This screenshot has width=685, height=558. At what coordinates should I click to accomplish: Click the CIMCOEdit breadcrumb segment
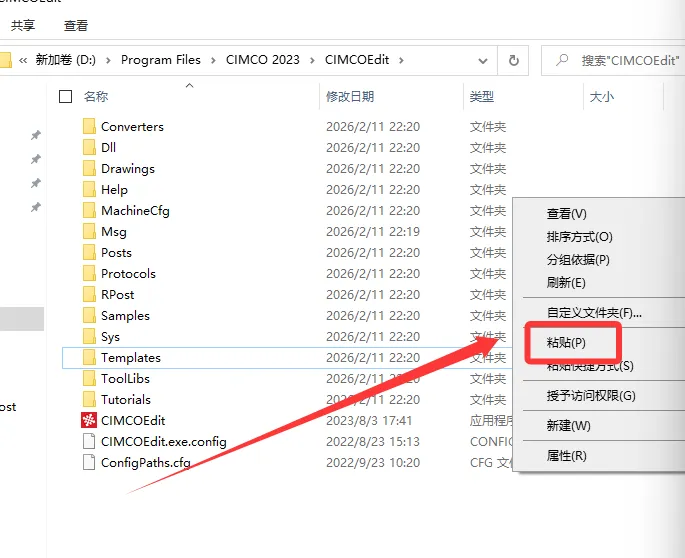click(357, 60)
